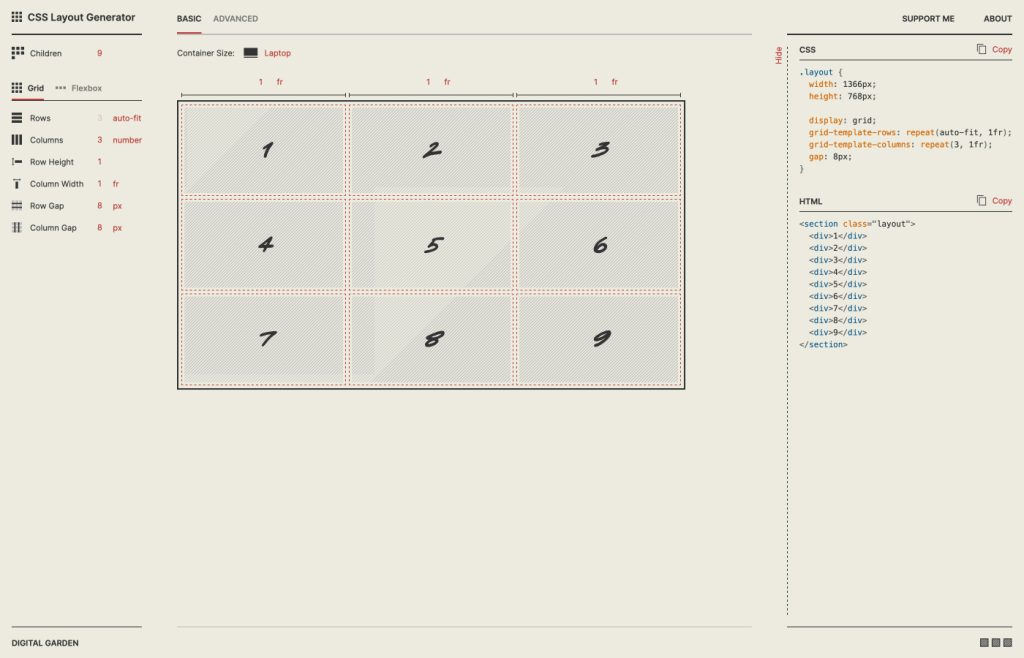Toggle Grid mode in the sidebar
The image size is (1024, 658).
(35, 88)
